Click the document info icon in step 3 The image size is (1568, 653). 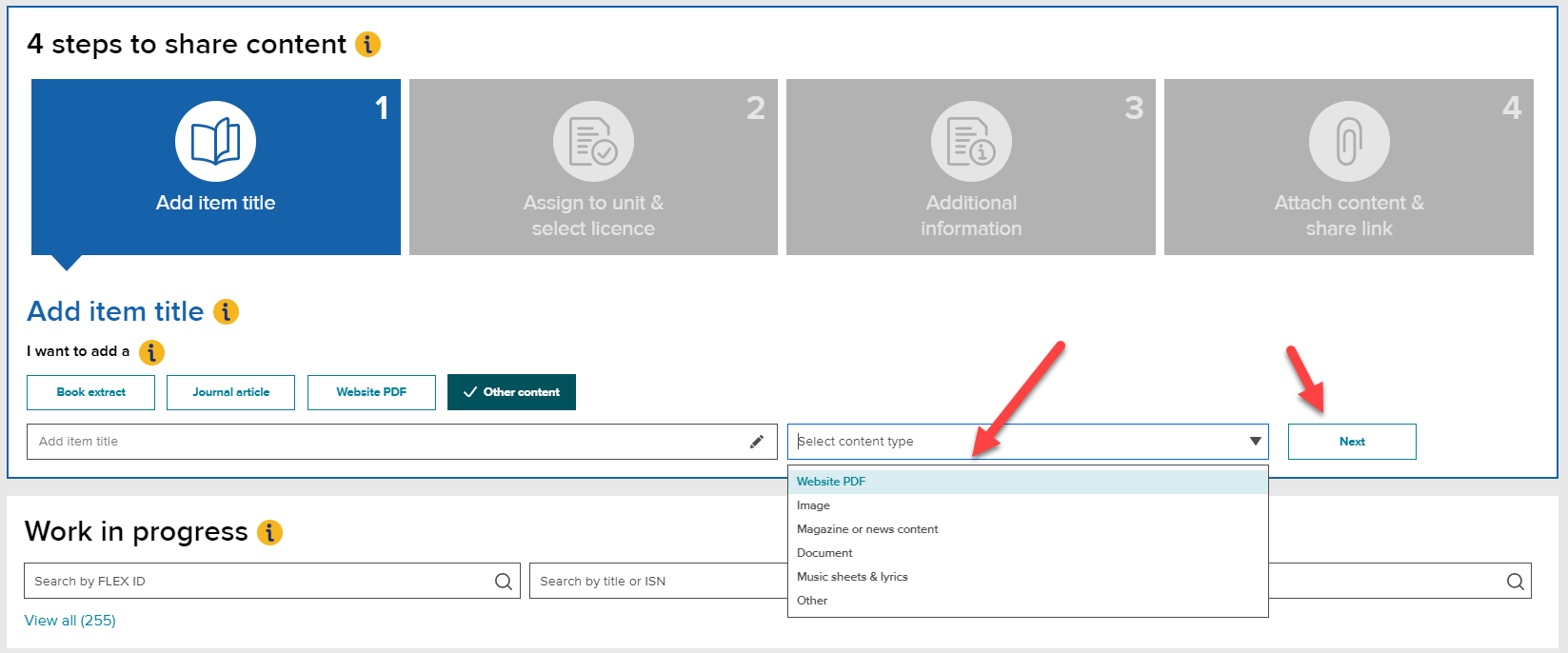pos(971,142)
